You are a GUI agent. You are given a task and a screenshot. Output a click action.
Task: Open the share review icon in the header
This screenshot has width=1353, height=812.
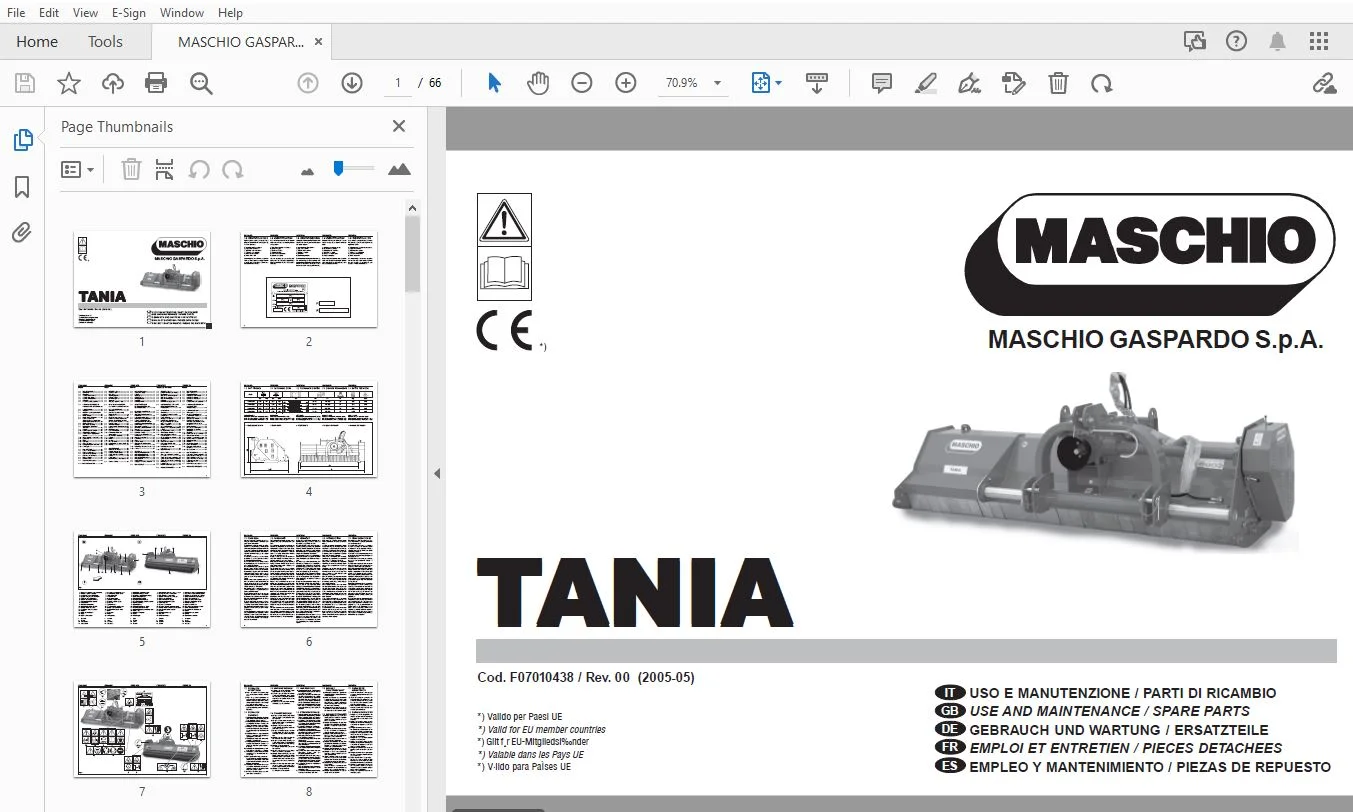[x=1194, y=41]
